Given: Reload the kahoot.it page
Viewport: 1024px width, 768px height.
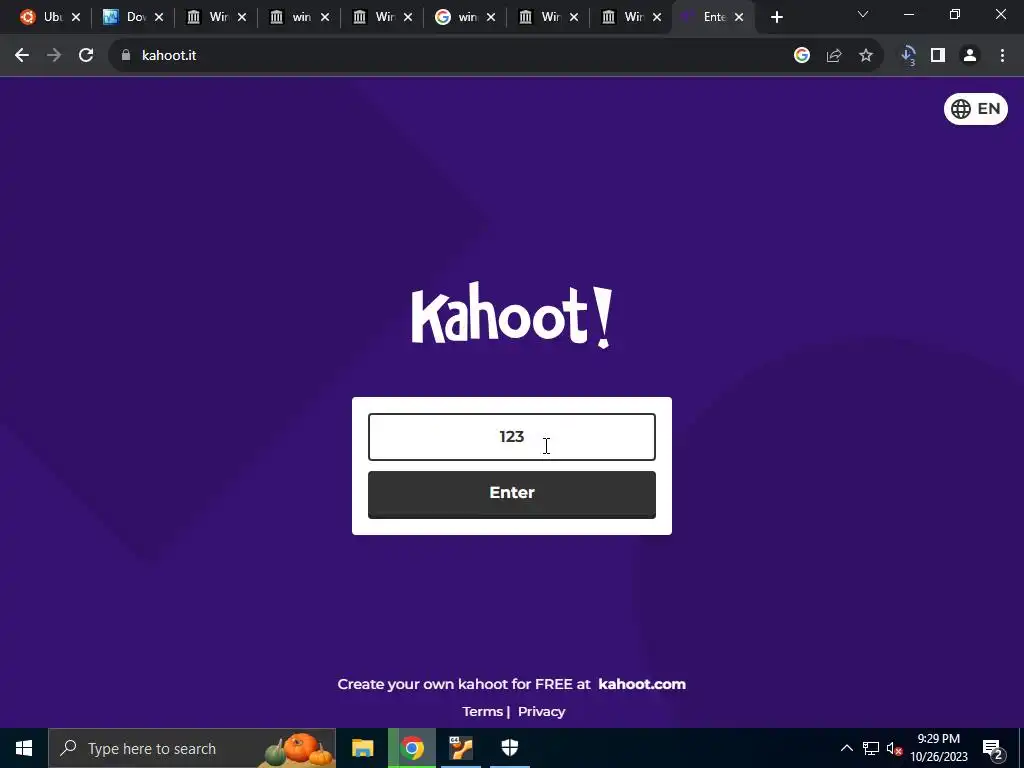Looking at the screenshot, I should 86,56.
